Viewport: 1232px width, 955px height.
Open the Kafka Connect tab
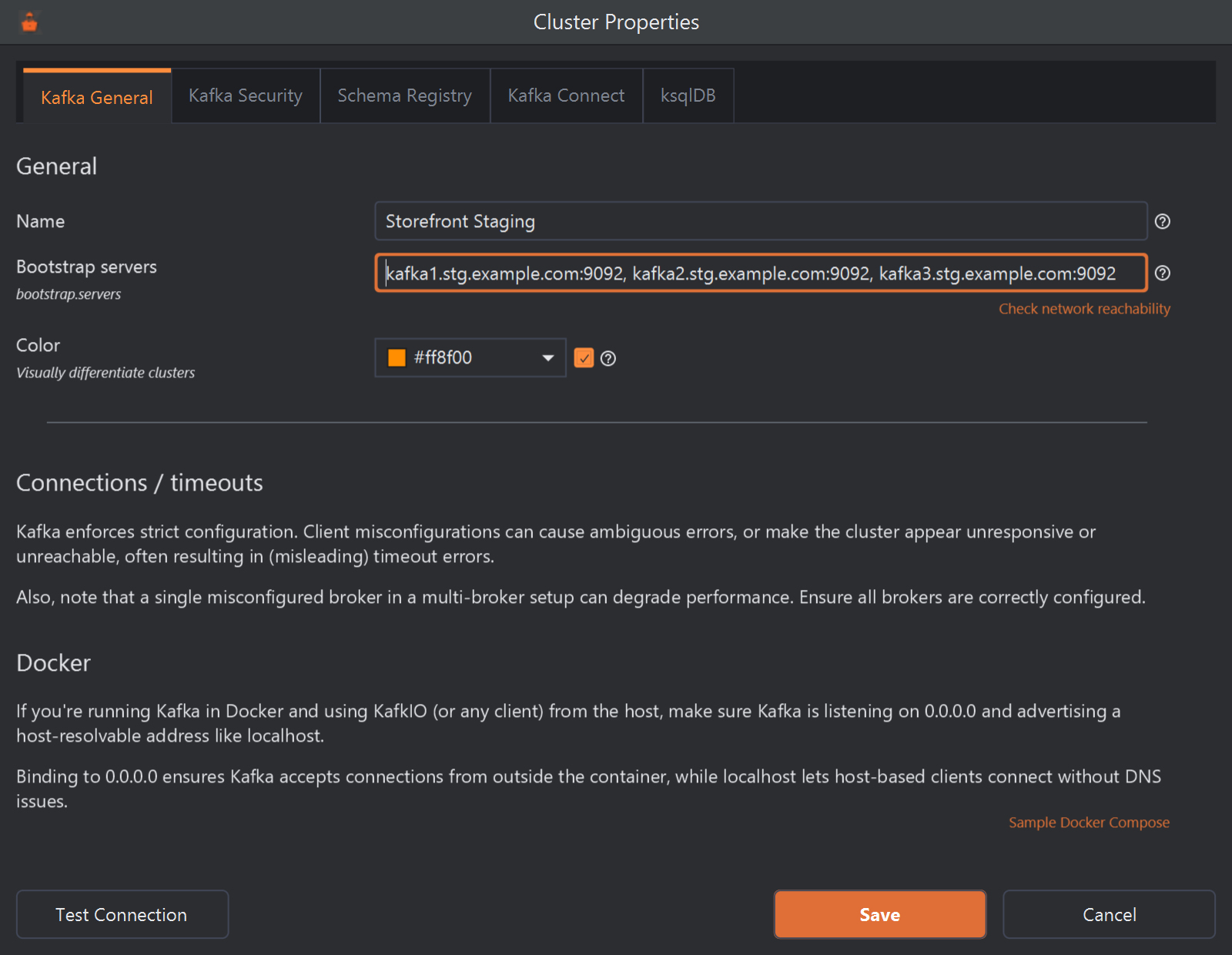tap(567, 95)
